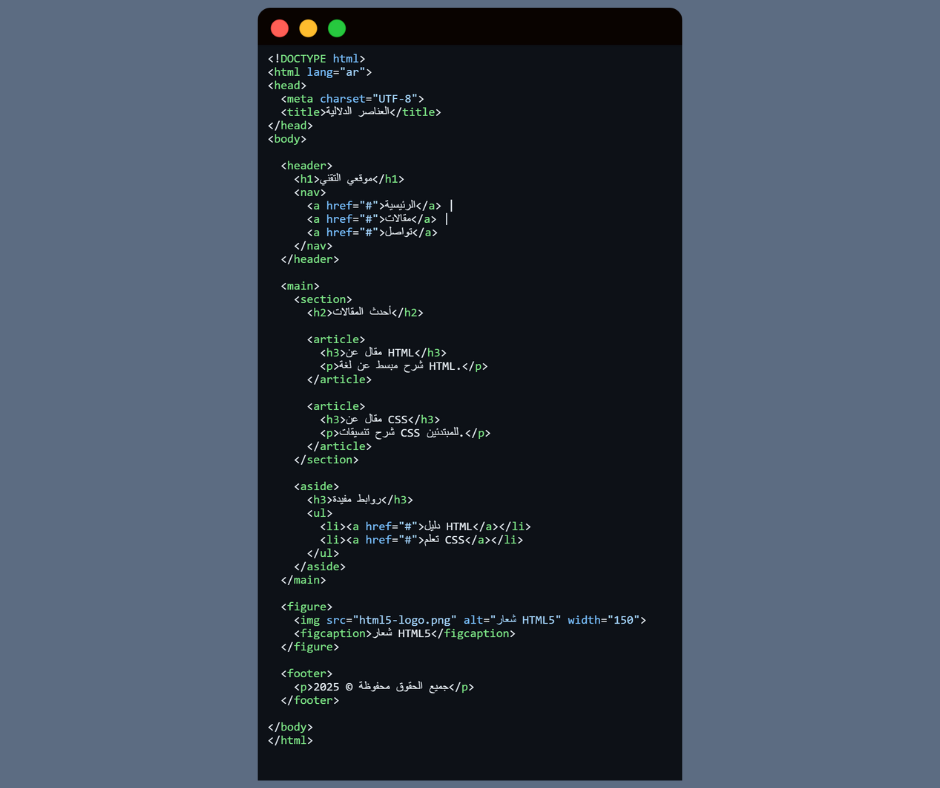Screen dimensions: 940x788
Task: Click the footer paragraph with 2025
Action: [383, 687]
